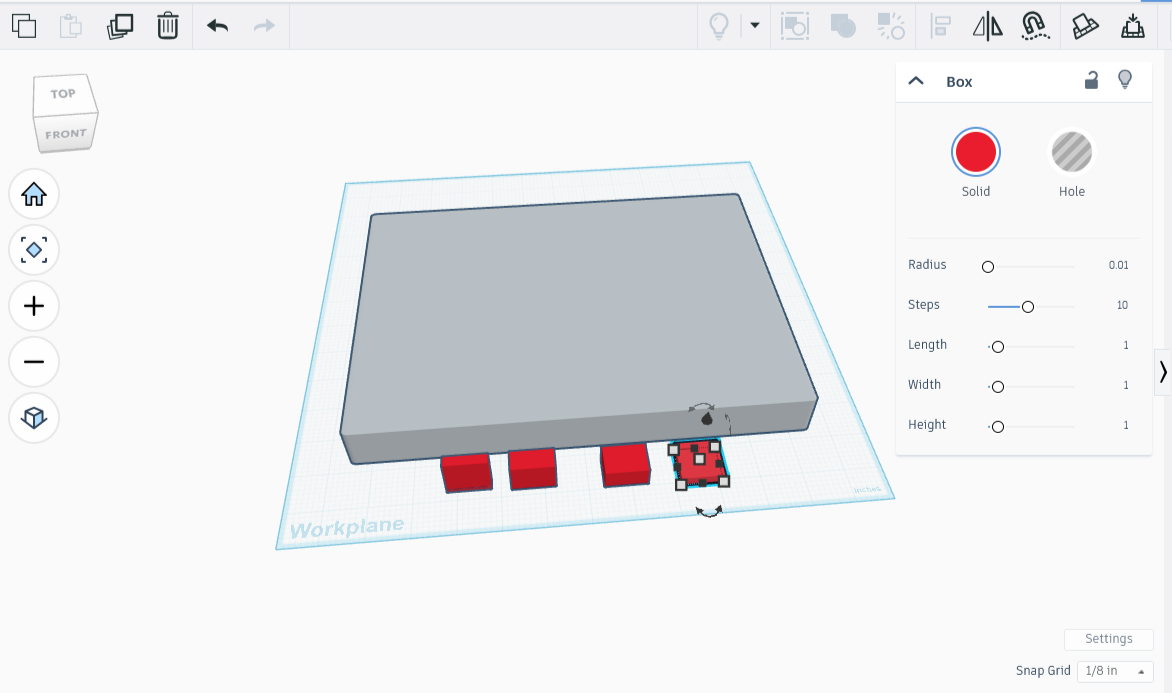The height and width of the screenshot is (693, 1172).
Task: Select the second red box from left
Action: coord(533,469)
